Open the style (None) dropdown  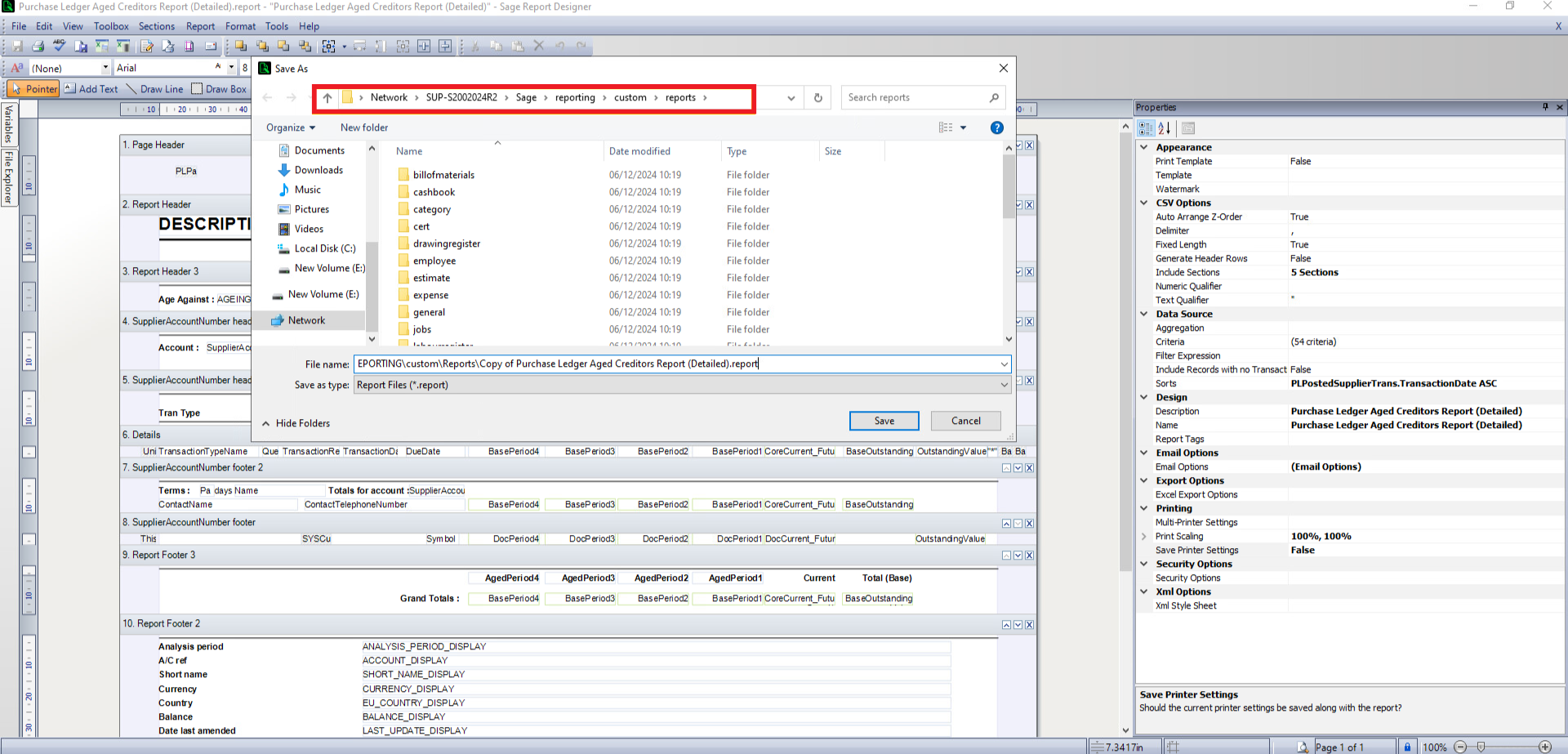click(x=105, y=68)
